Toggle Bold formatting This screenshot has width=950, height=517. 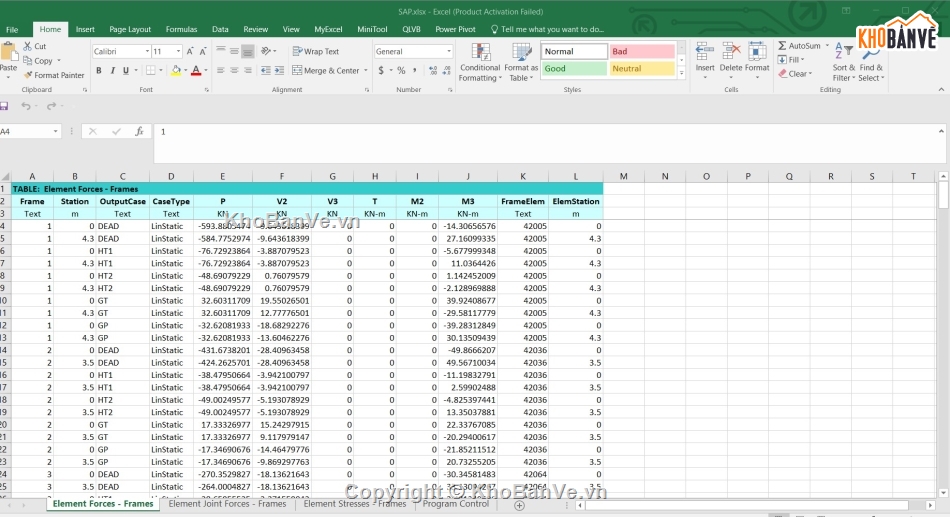(99, 71)
